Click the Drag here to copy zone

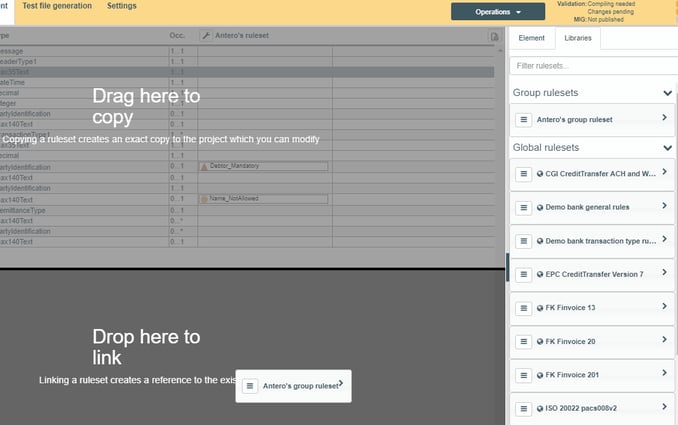click(x=252, y=147)
